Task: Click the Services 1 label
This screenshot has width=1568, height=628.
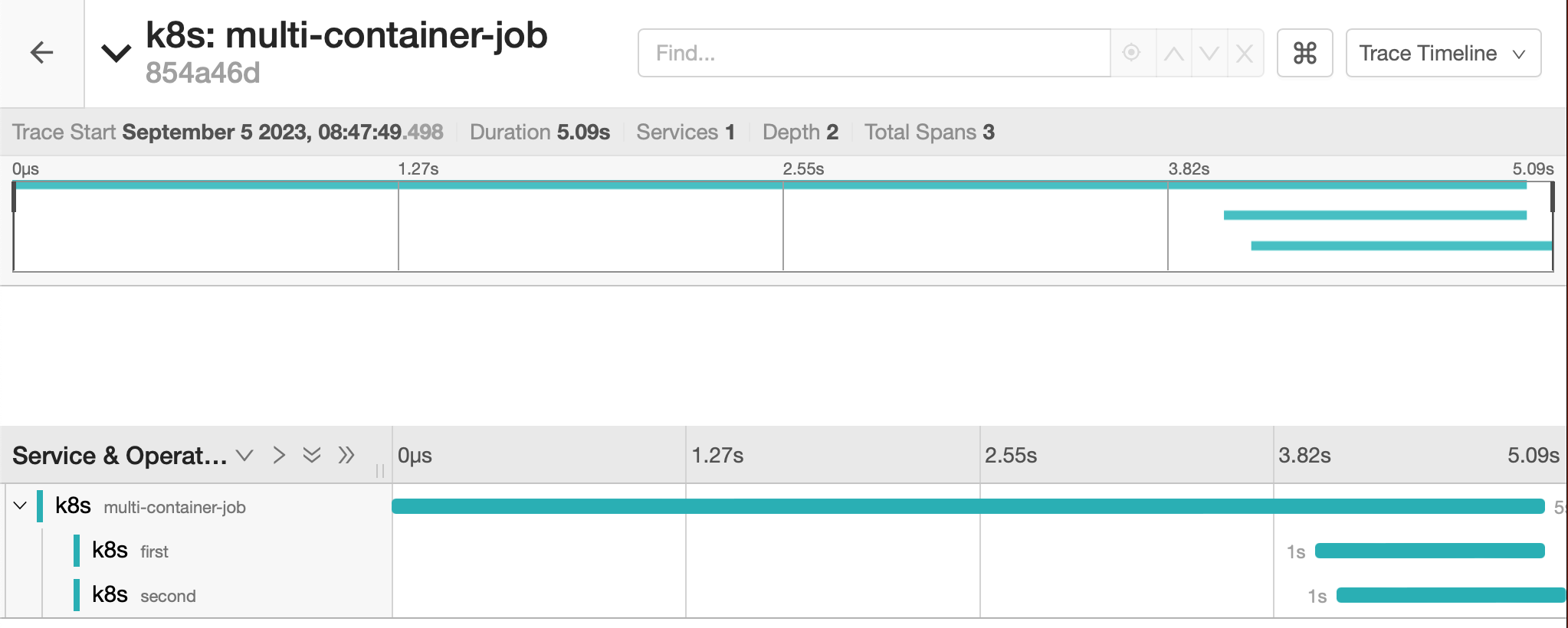Action: (685, 132)
